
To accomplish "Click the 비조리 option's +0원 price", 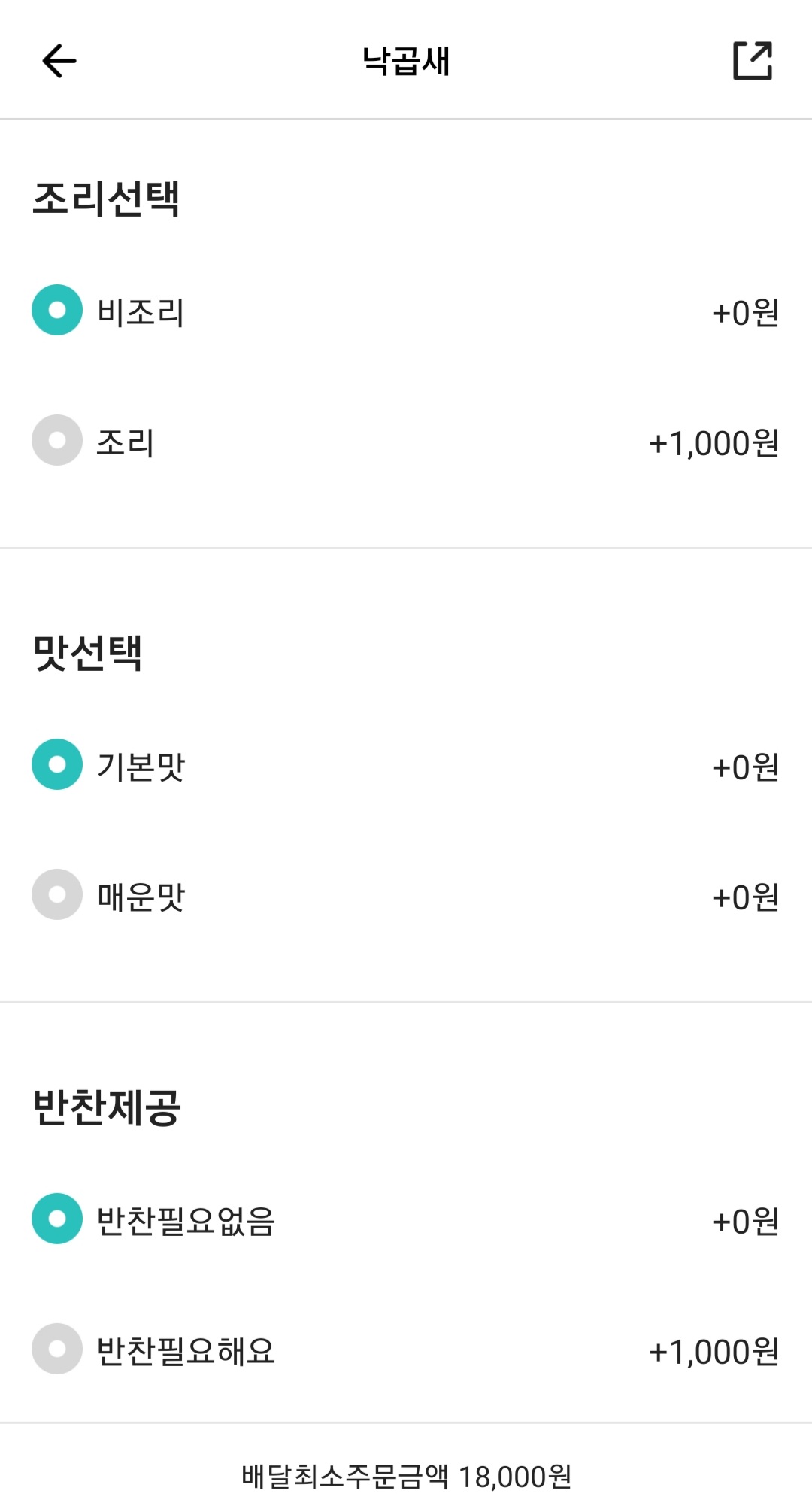I will tap(745, 313).
